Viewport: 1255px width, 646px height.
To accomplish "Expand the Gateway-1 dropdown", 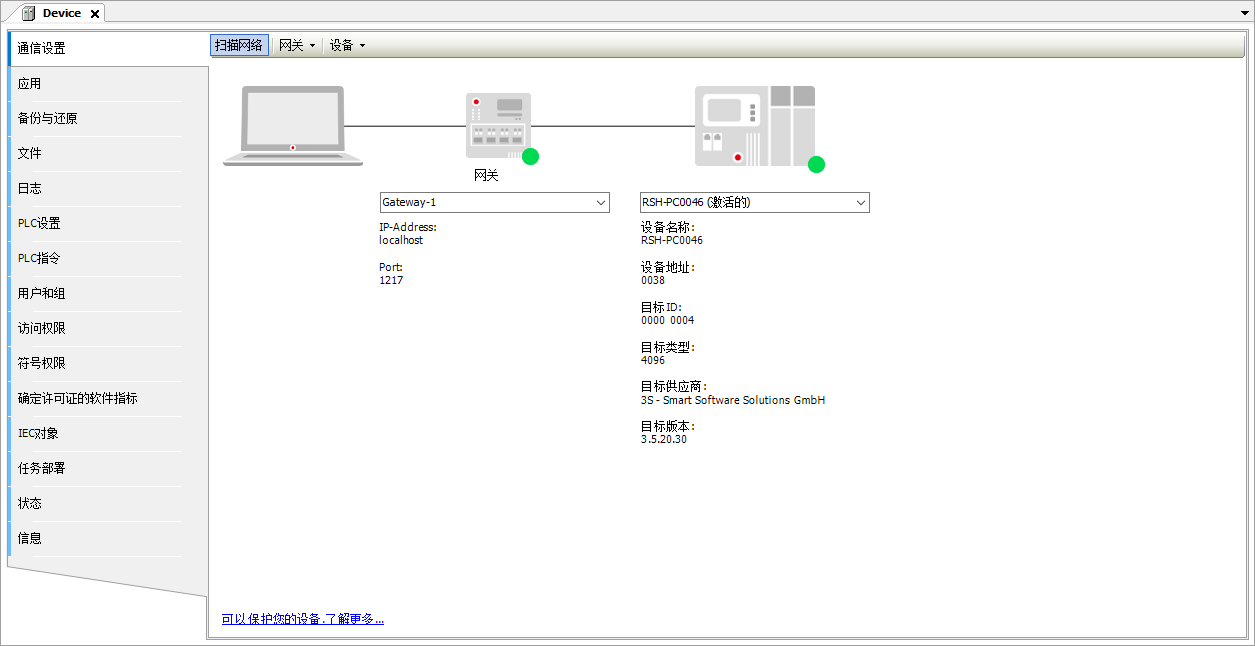I will tap(601, 203).
